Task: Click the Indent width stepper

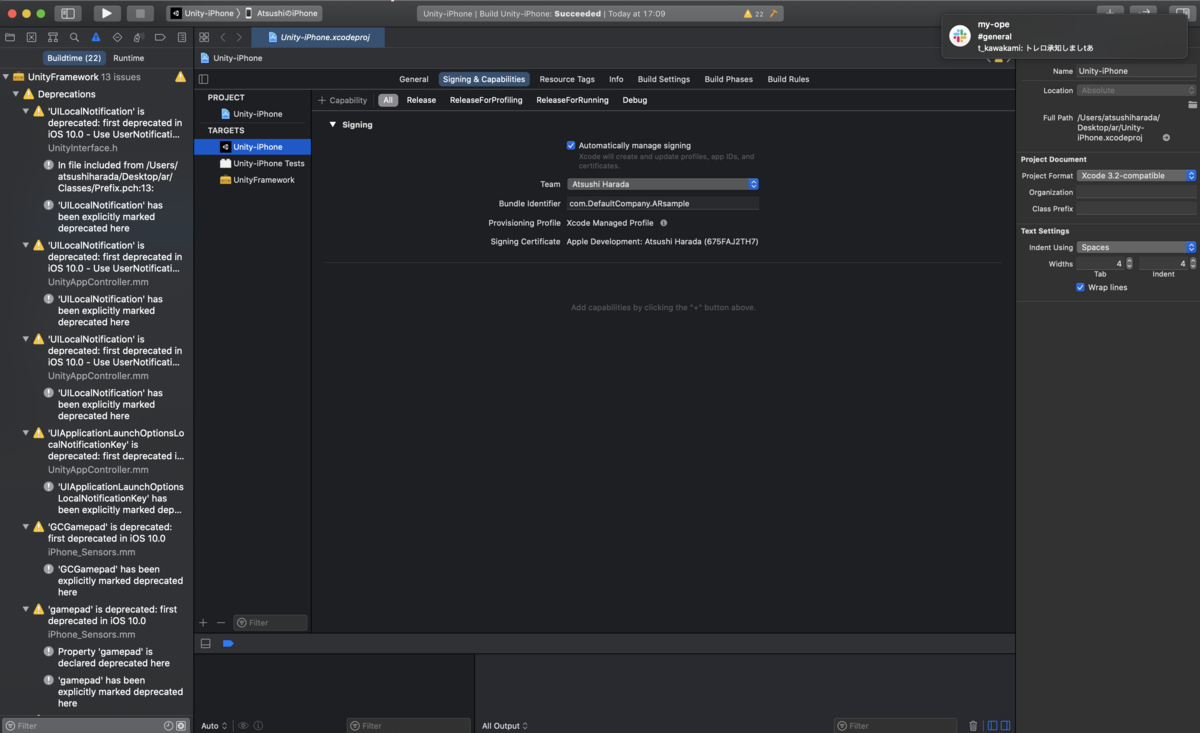Action: 1192,264
